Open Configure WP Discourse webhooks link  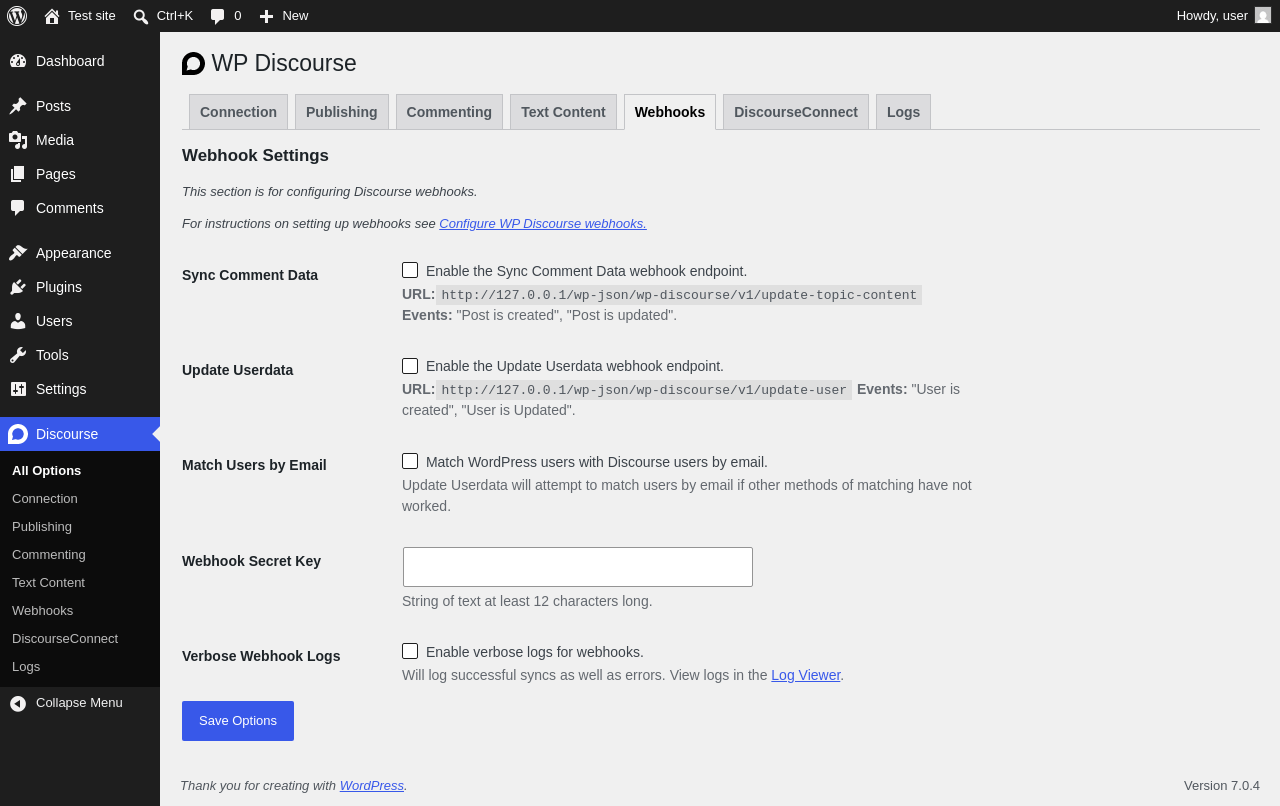(x=543, y=223)
